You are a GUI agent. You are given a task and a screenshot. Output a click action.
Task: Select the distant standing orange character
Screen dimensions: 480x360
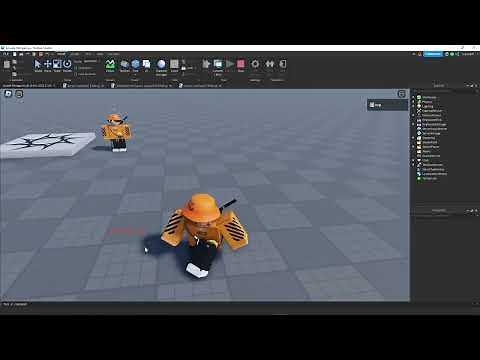tap(116, 132)
